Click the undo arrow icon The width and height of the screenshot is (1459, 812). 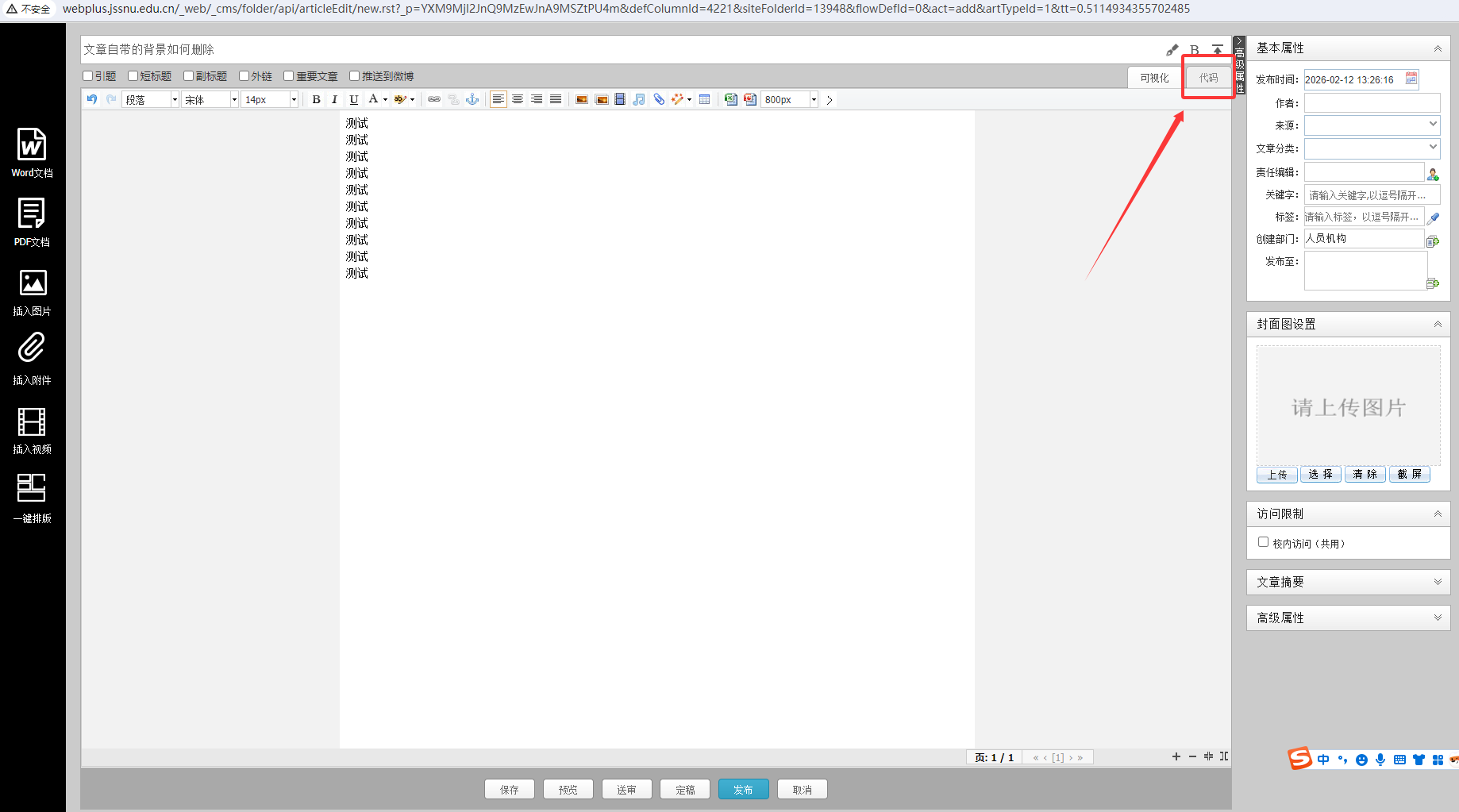coord(92,99)
